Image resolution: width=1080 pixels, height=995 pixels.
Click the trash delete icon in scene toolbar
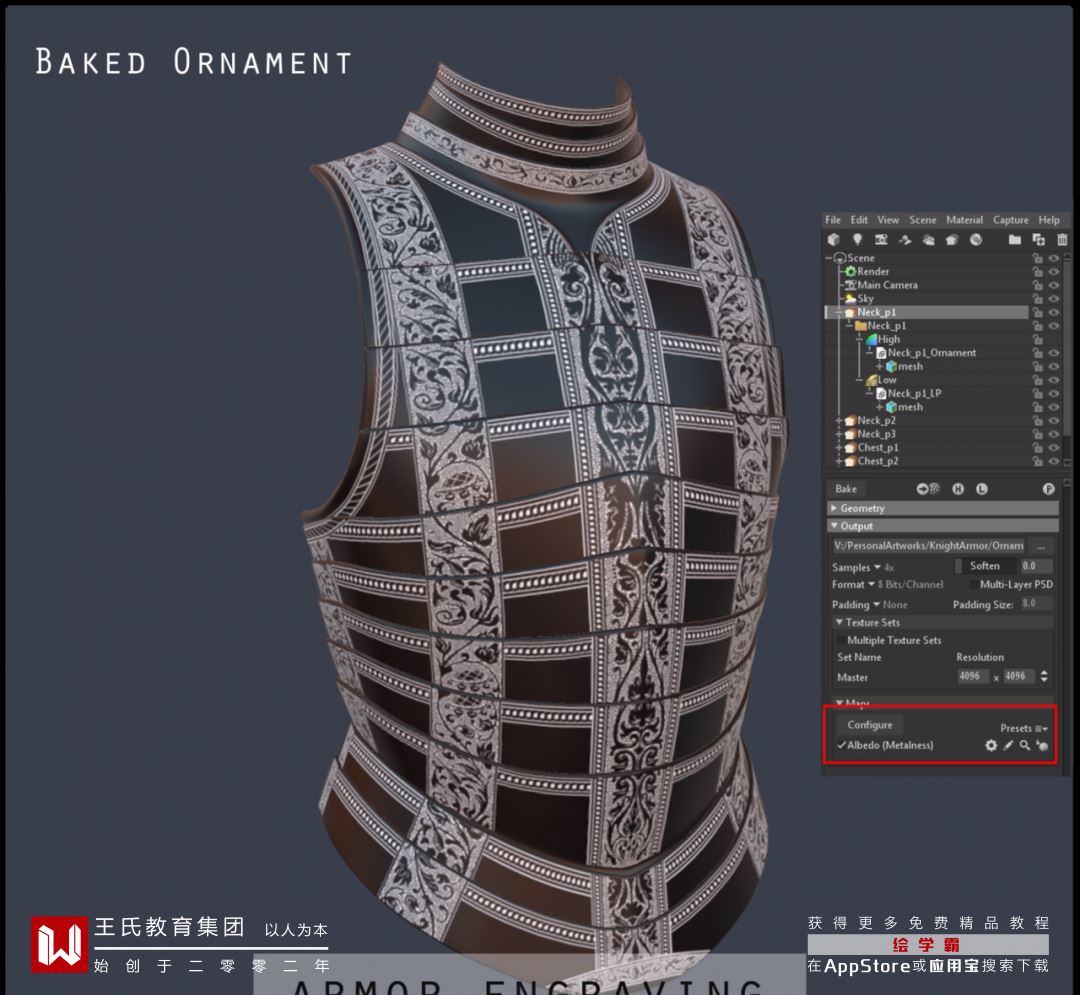[1062, 240]
